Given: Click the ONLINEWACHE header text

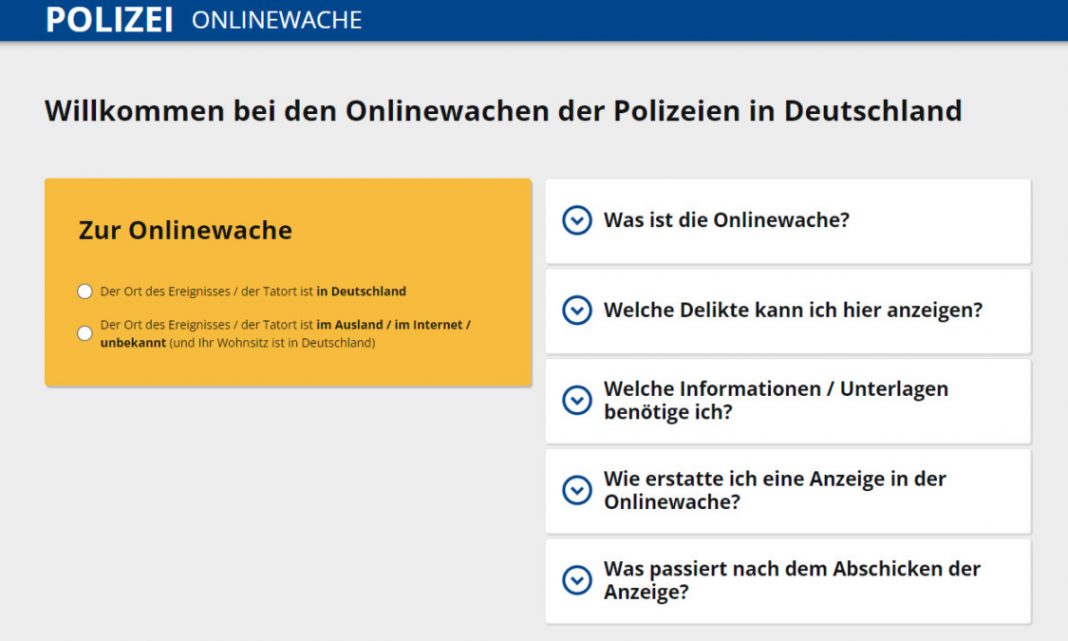Looking at the screenshot, I should coord(276,20).
